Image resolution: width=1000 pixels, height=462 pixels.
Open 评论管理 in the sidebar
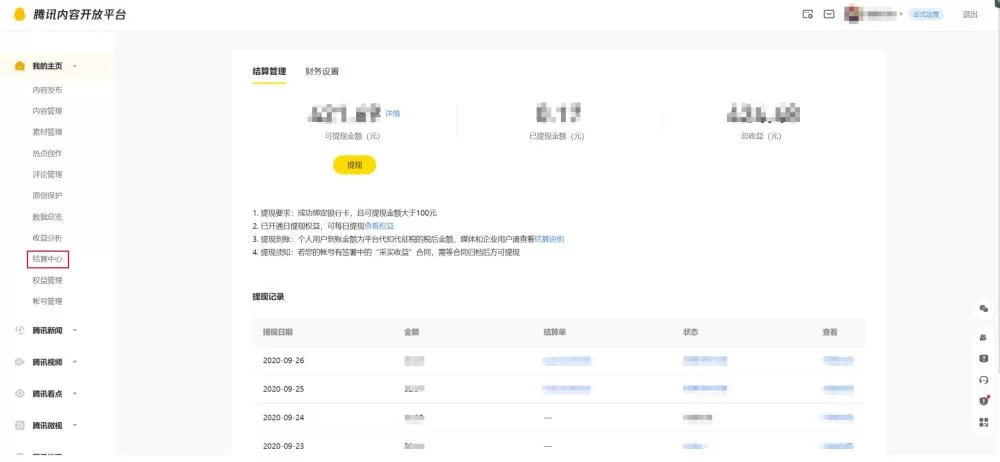(x=47, y=174)
